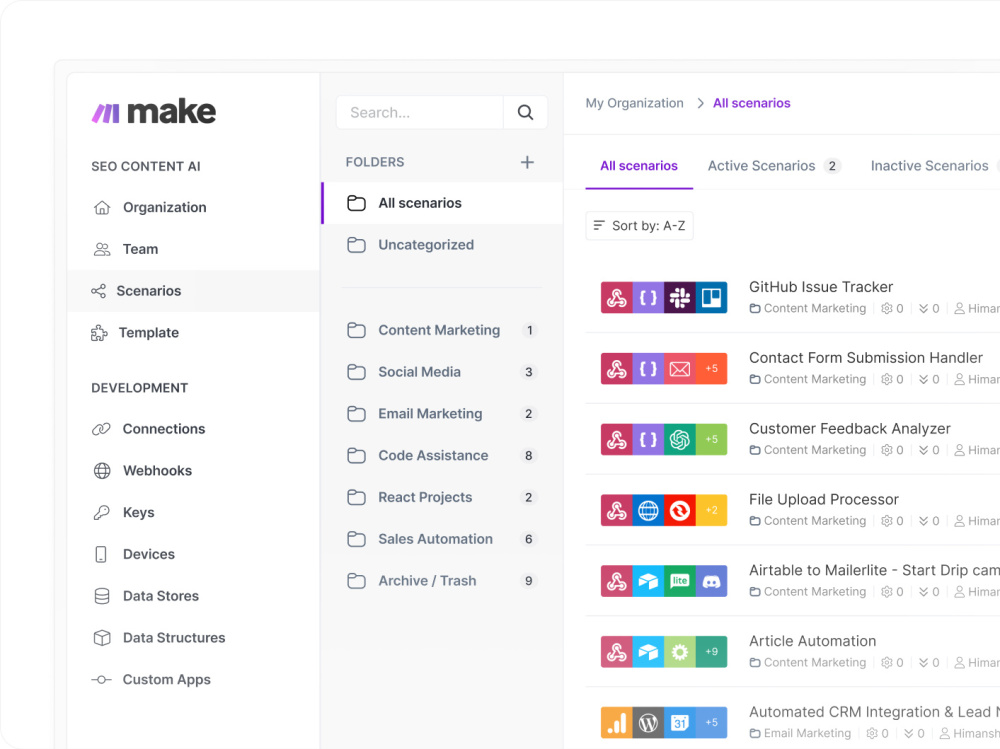Click analytics bar chart icon in Automated CRM row

616,722
